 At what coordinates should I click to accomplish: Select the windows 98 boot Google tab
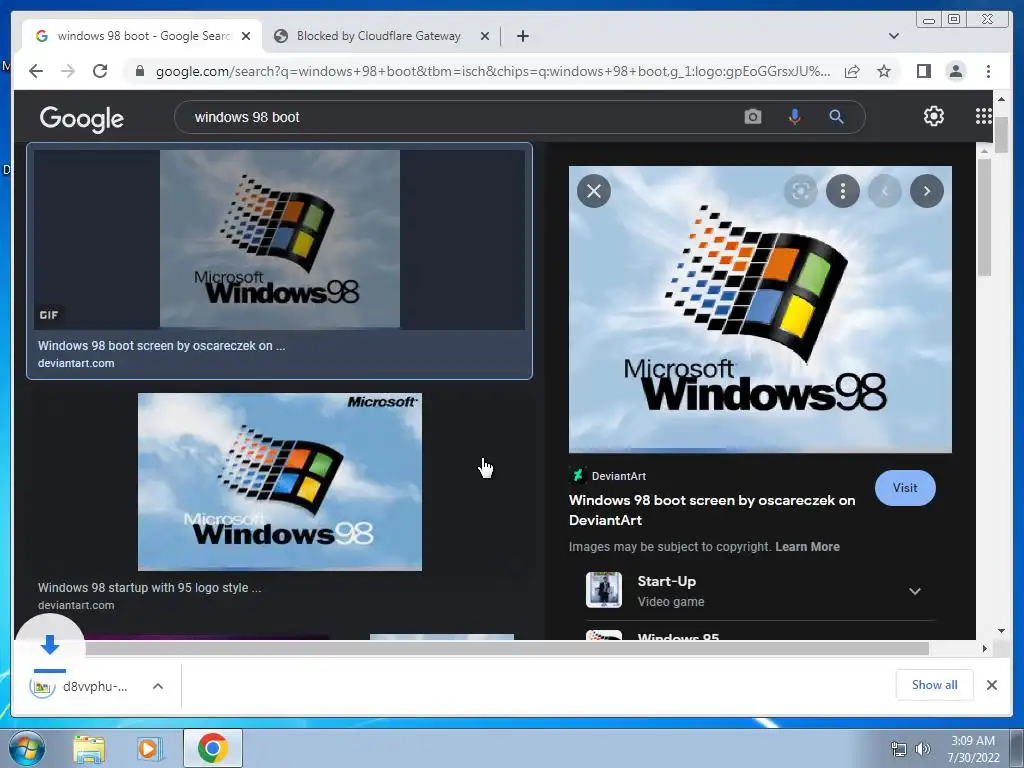(142, 36)
